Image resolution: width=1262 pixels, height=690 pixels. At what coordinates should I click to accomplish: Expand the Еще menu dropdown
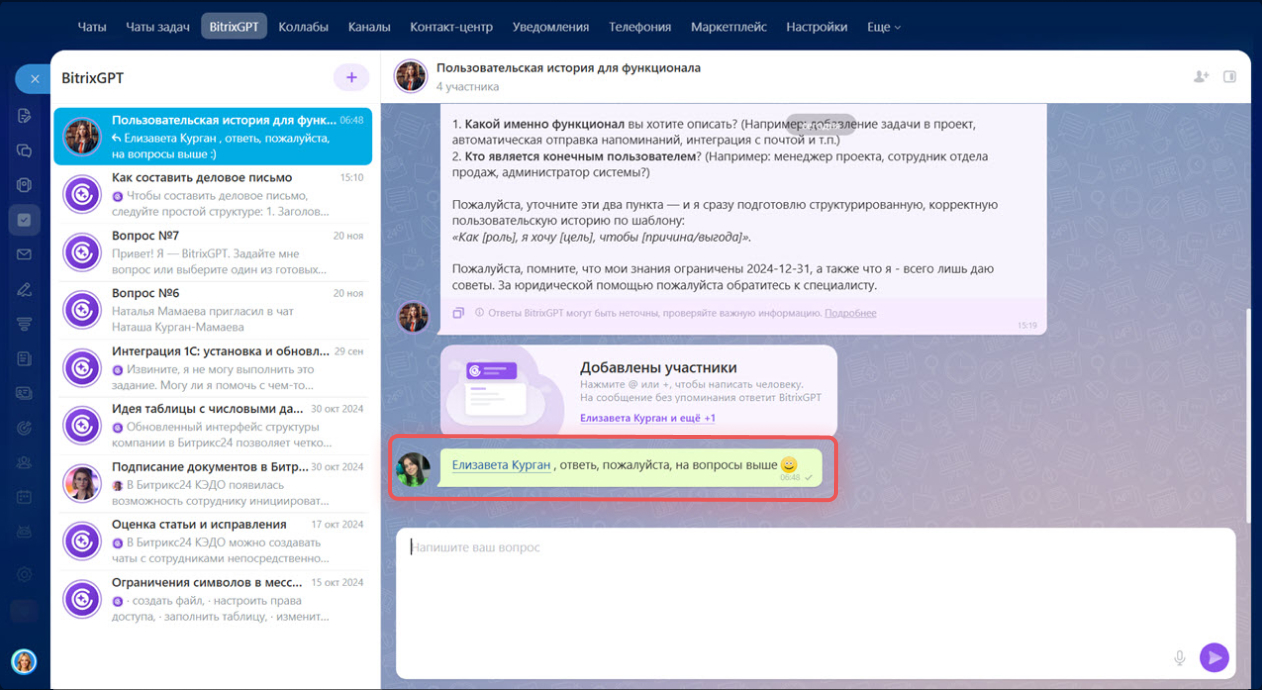click(883, 27)
